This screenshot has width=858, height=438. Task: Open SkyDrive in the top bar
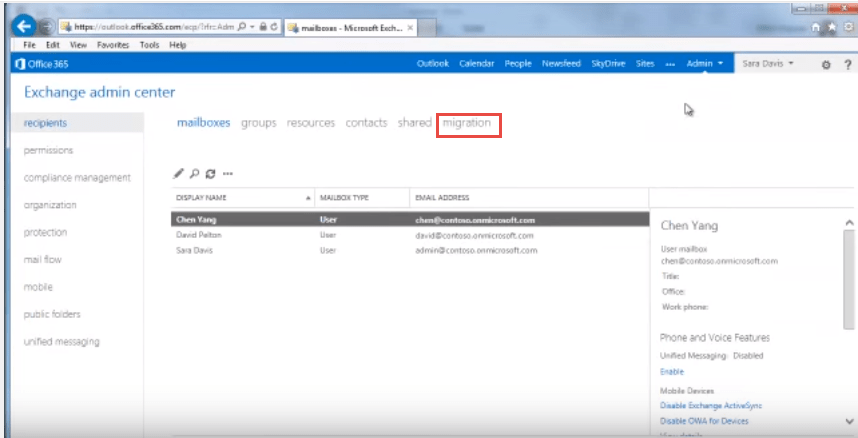tap(608, 64)
